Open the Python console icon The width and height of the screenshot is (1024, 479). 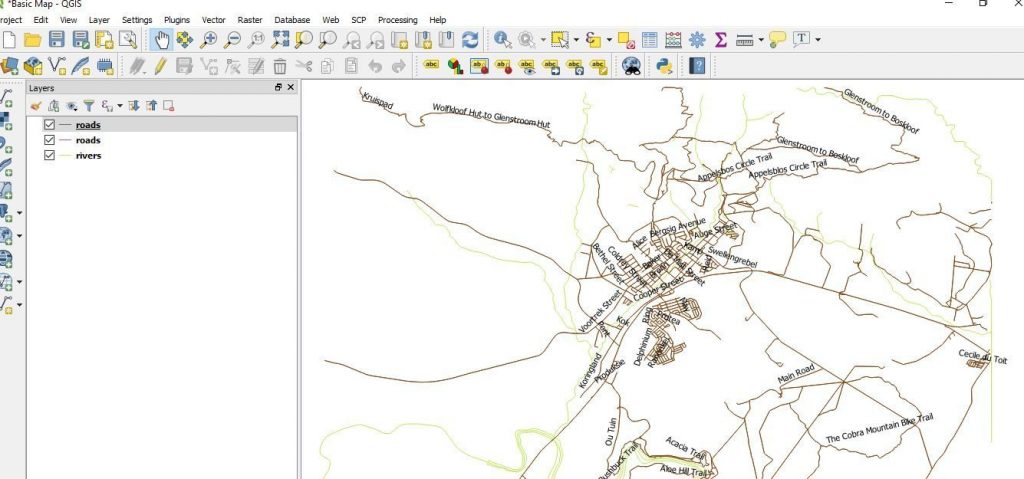[662, 66]
